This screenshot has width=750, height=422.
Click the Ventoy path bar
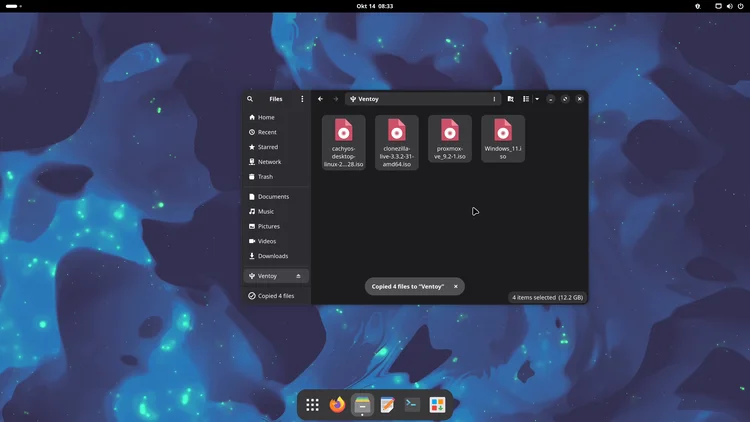pos(422,99)
